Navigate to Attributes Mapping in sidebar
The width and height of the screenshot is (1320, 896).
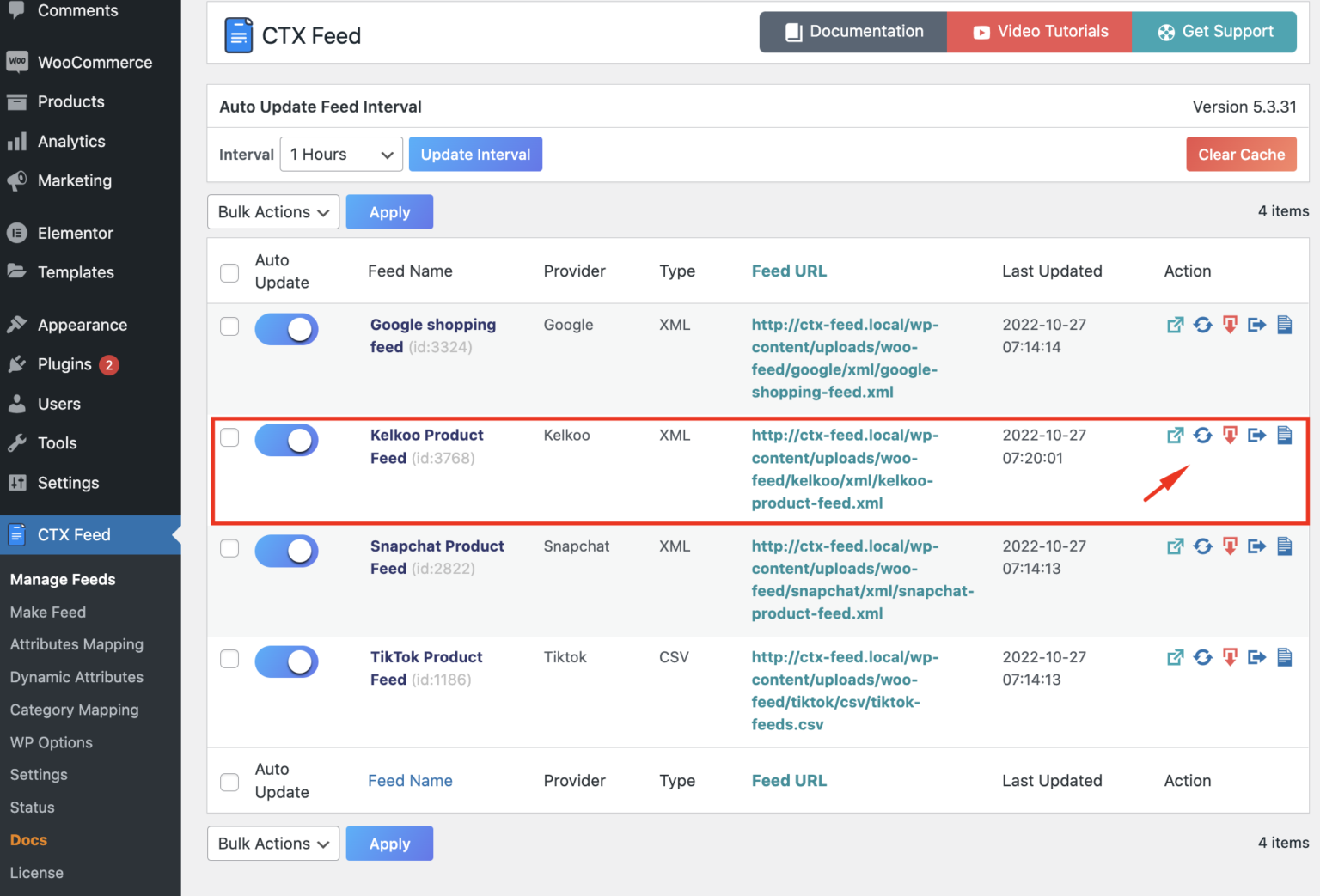pyautogui.click(x=76, y=644)
